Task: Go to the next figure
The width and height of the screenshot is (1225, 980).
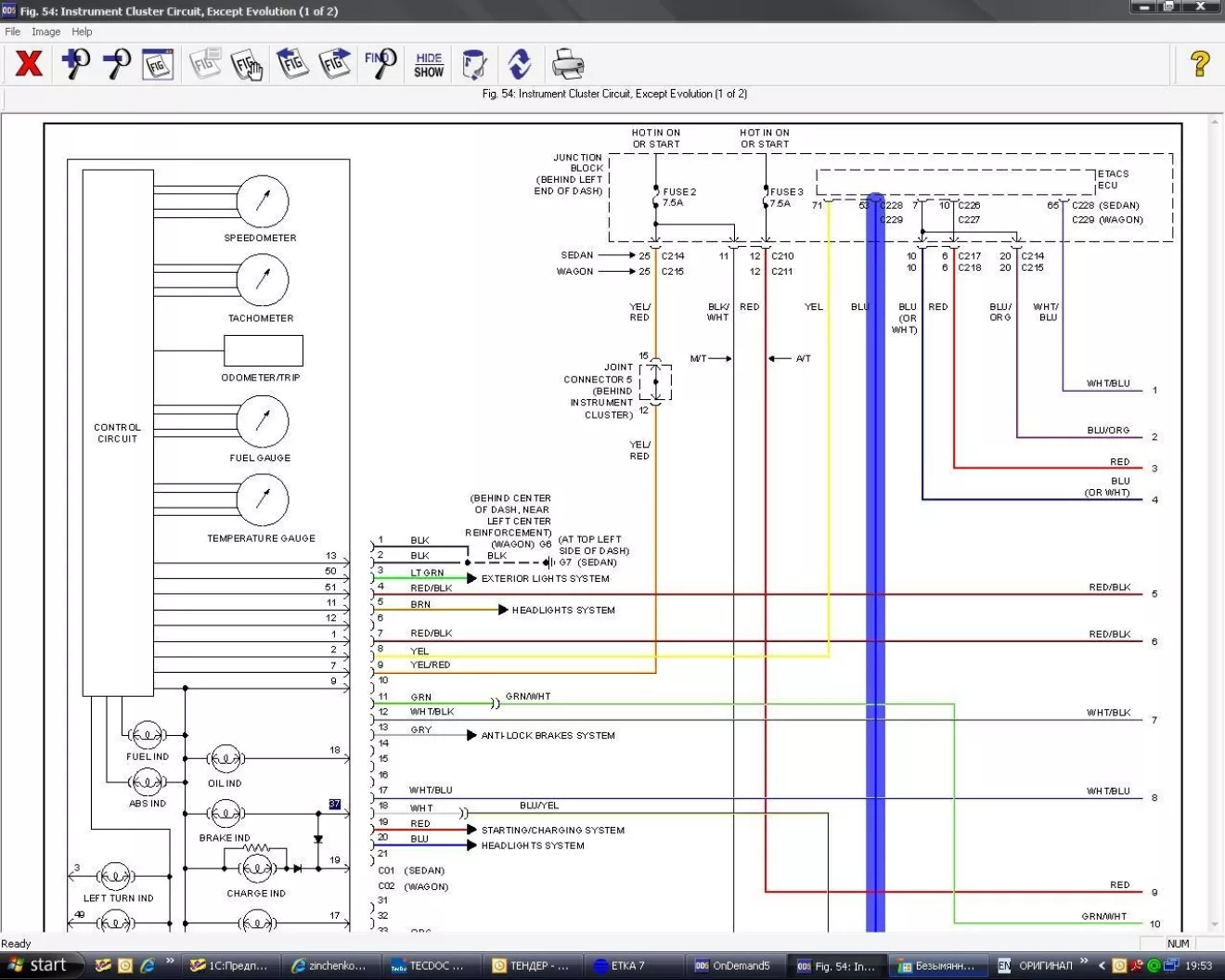Action: [x=334, y=64]
